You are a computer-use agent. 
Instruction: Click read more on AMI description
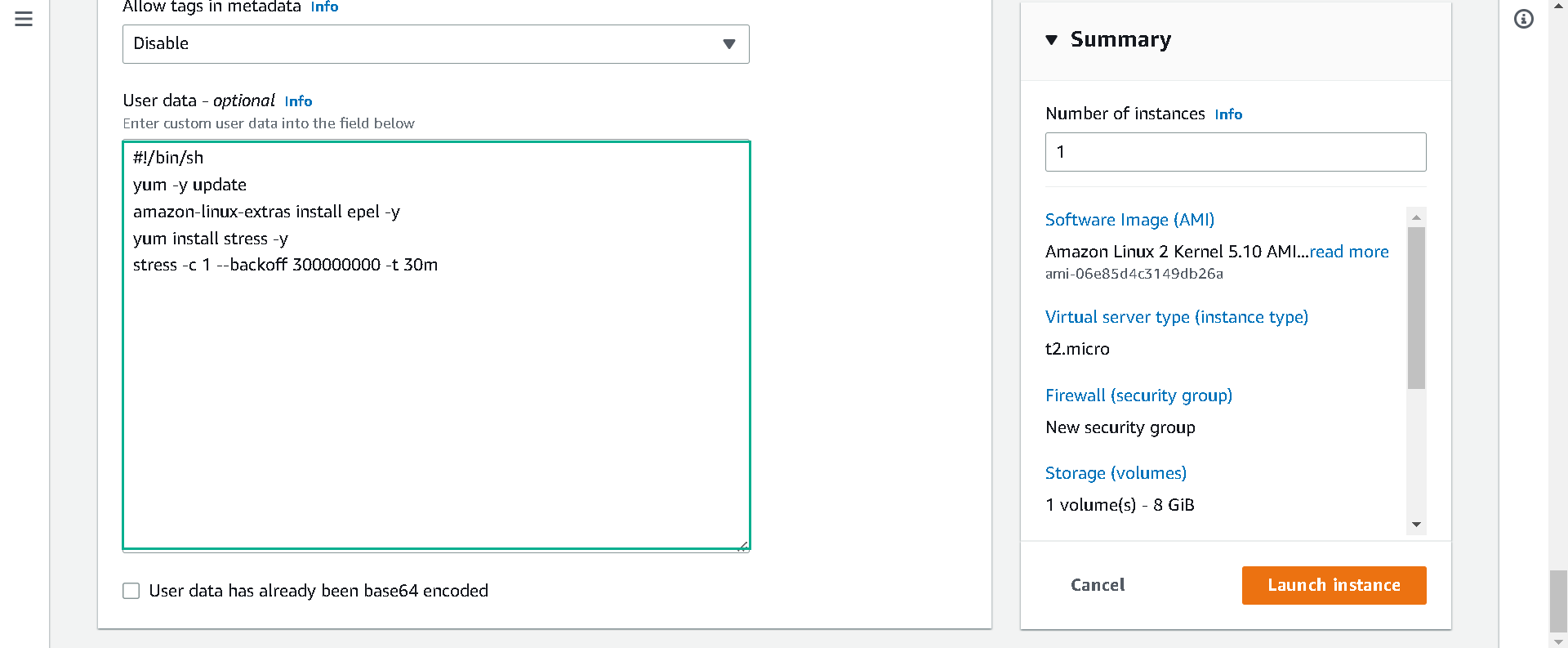click(1349, 252)
